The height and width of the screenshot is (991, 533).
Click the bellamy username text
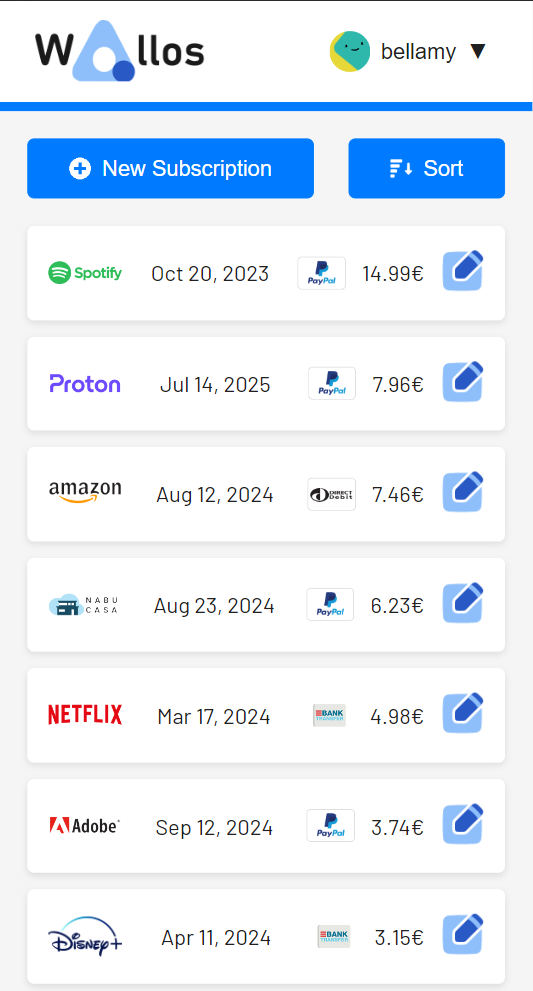(x=418, y=52)
